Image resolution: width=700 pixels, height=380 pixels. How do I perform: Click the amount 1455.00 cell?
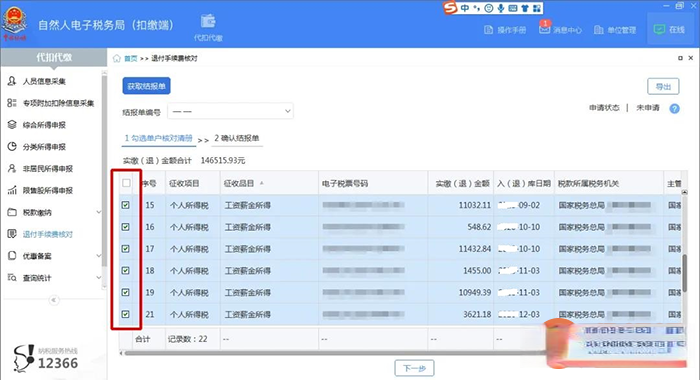[x=477, y=271]
